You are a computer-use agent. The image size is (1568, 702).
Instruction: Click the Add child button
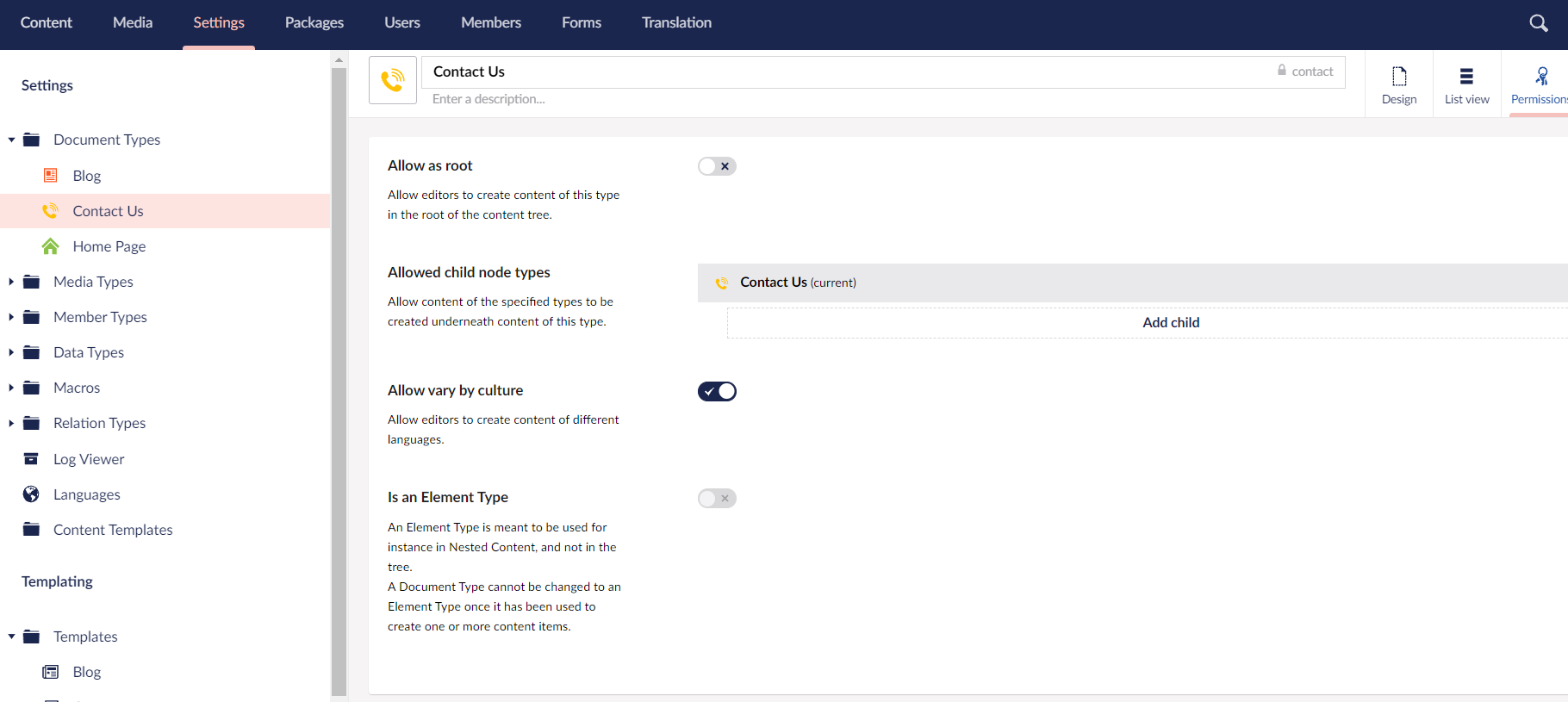(1148, 323)
